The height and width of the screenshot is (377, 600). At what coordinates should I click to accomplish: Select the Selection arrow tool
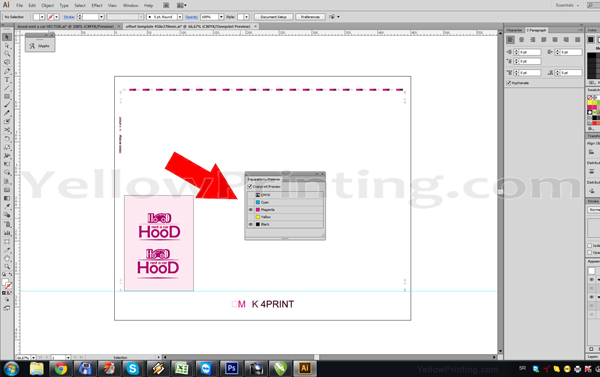7,37
